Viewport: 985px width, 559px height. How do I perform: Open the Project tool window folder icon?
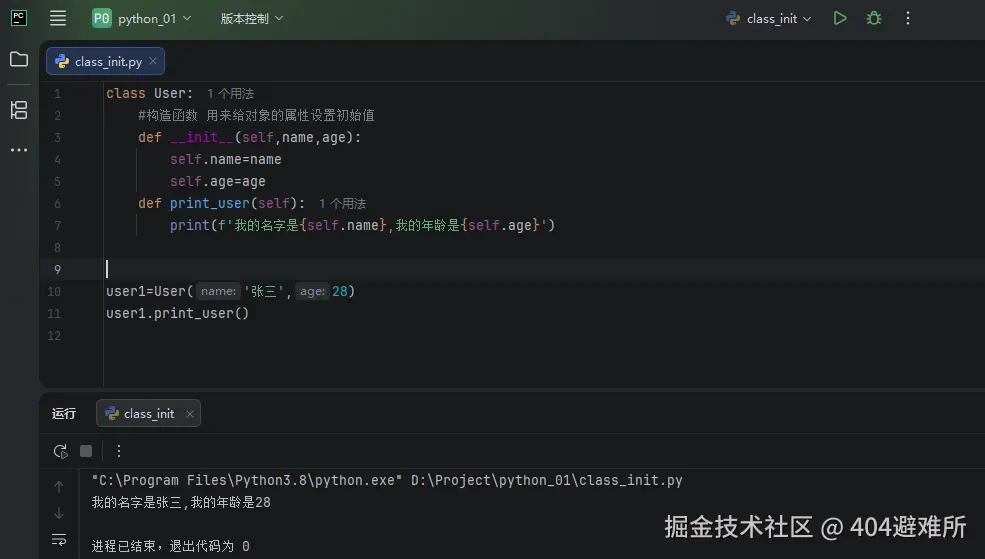[x=19, y=60]
